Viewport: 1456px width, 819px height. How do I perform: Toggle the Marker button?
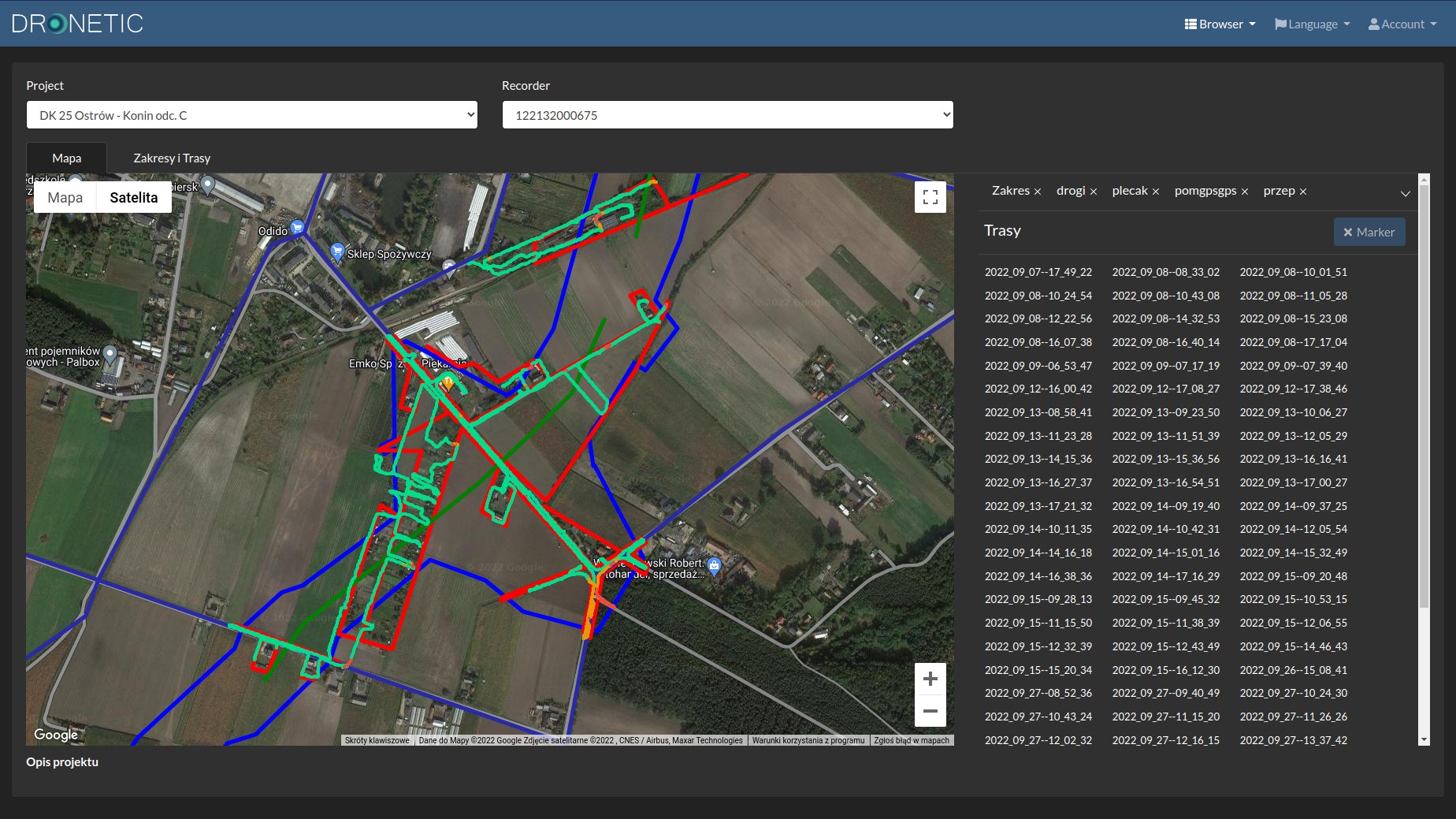click(x=1369, y=232)
